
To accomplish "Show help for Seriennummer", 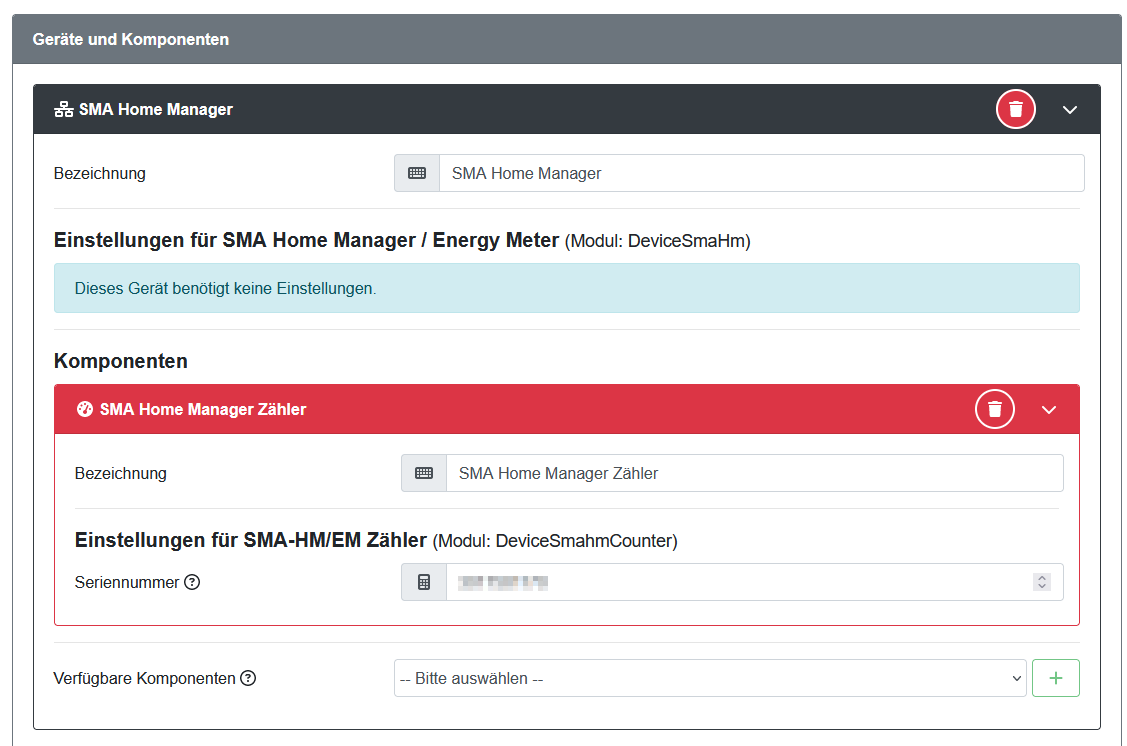I will 192,582.
